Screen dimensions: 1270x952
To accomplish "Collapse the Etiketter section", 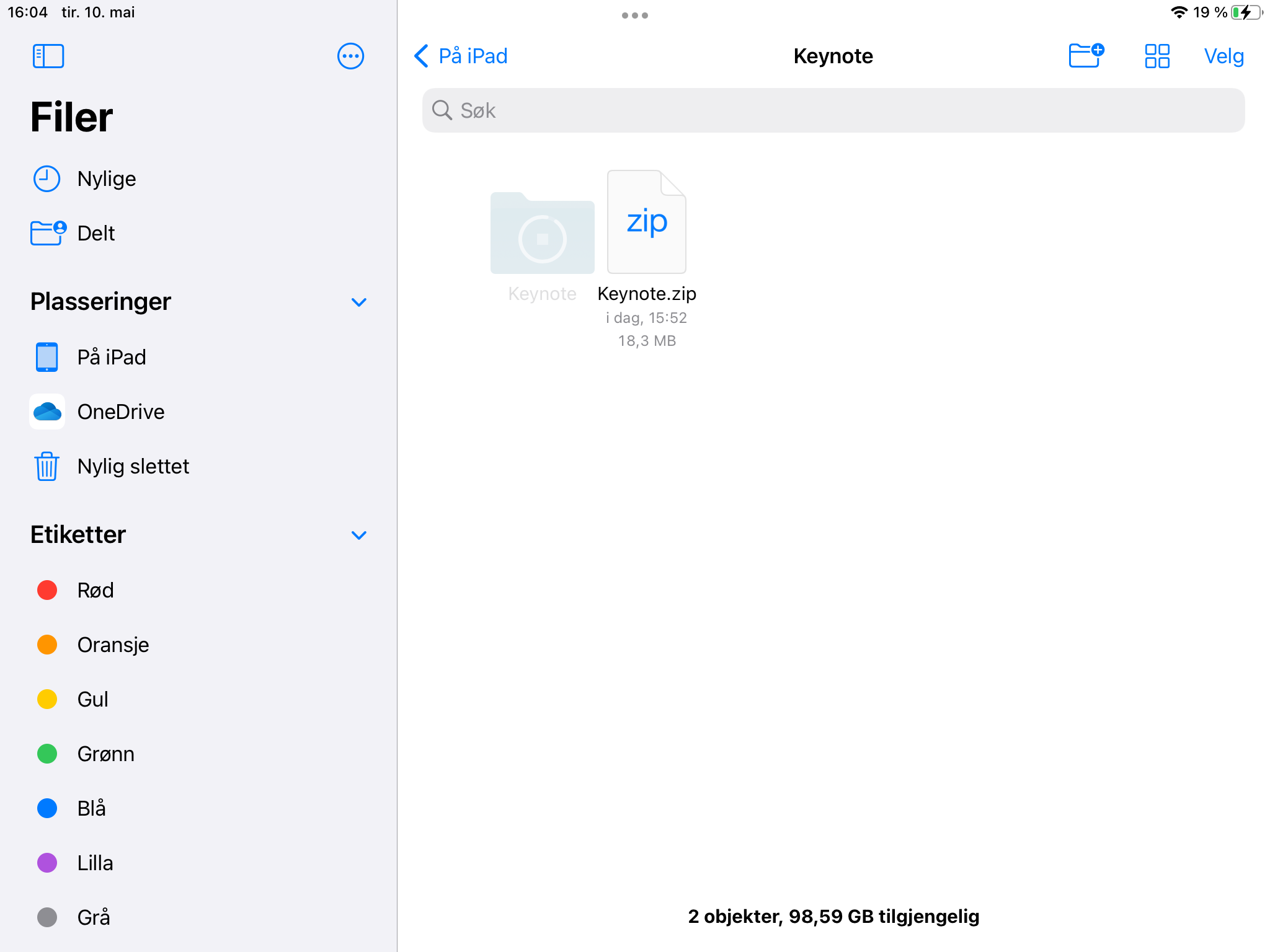I will click(x=359, y=535).
